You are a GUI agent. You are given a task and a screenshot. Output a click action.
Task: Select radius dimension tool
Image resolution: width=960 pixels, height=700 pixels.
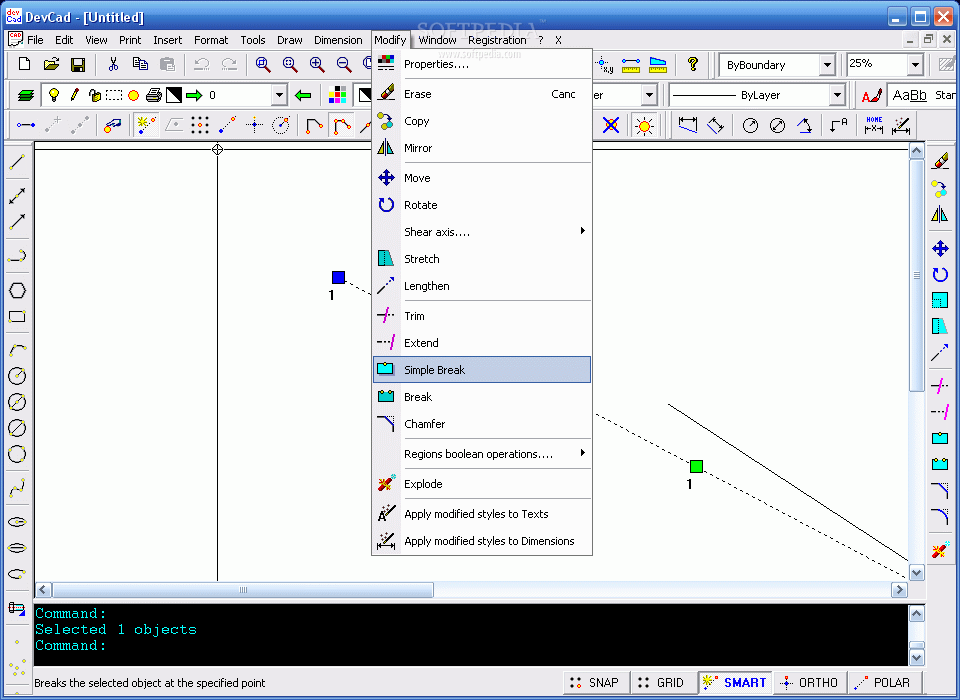tap(750, 126)
